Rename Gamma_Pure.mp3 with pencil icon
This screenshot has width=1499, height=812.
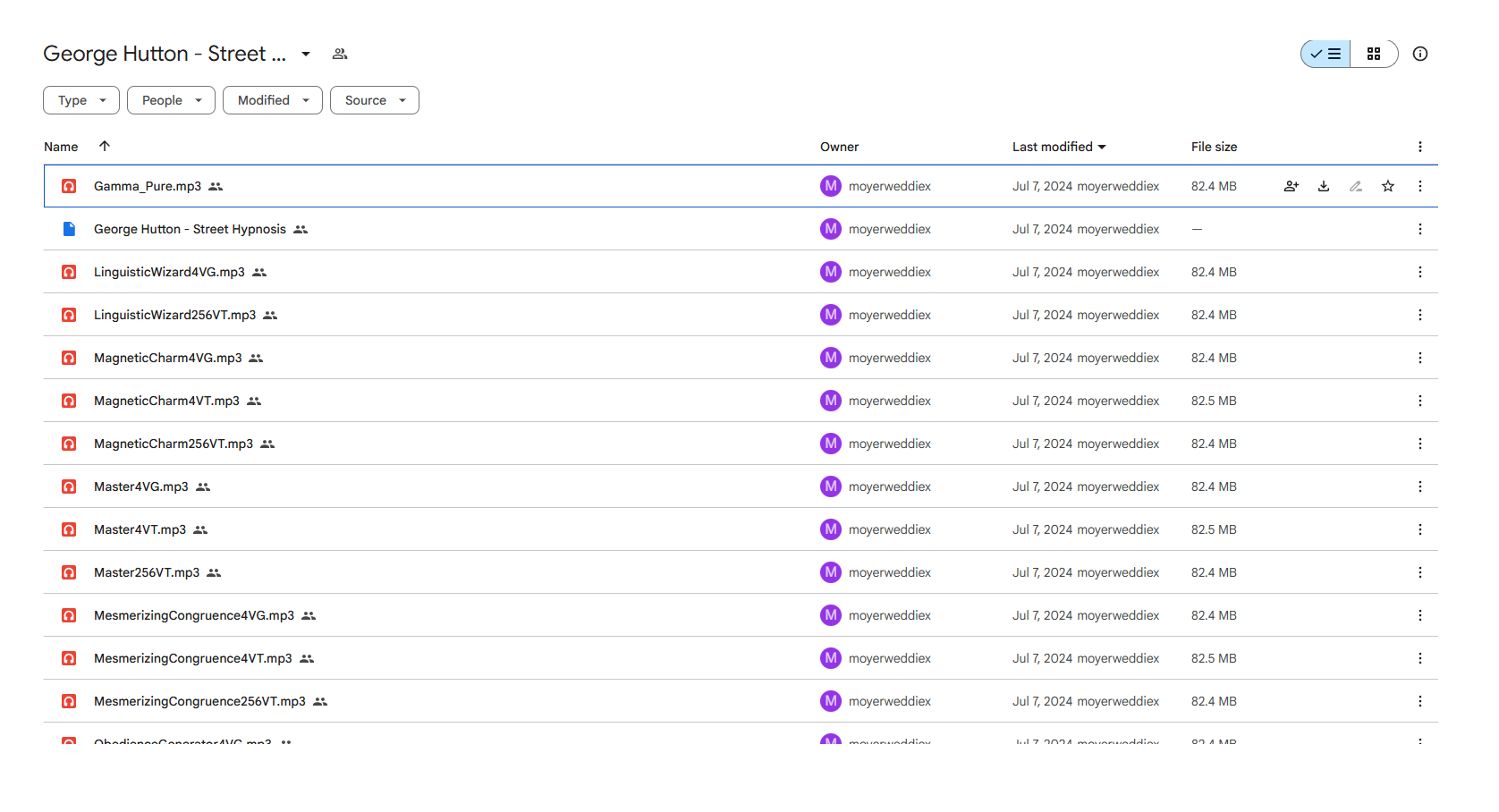(1356, 186)
